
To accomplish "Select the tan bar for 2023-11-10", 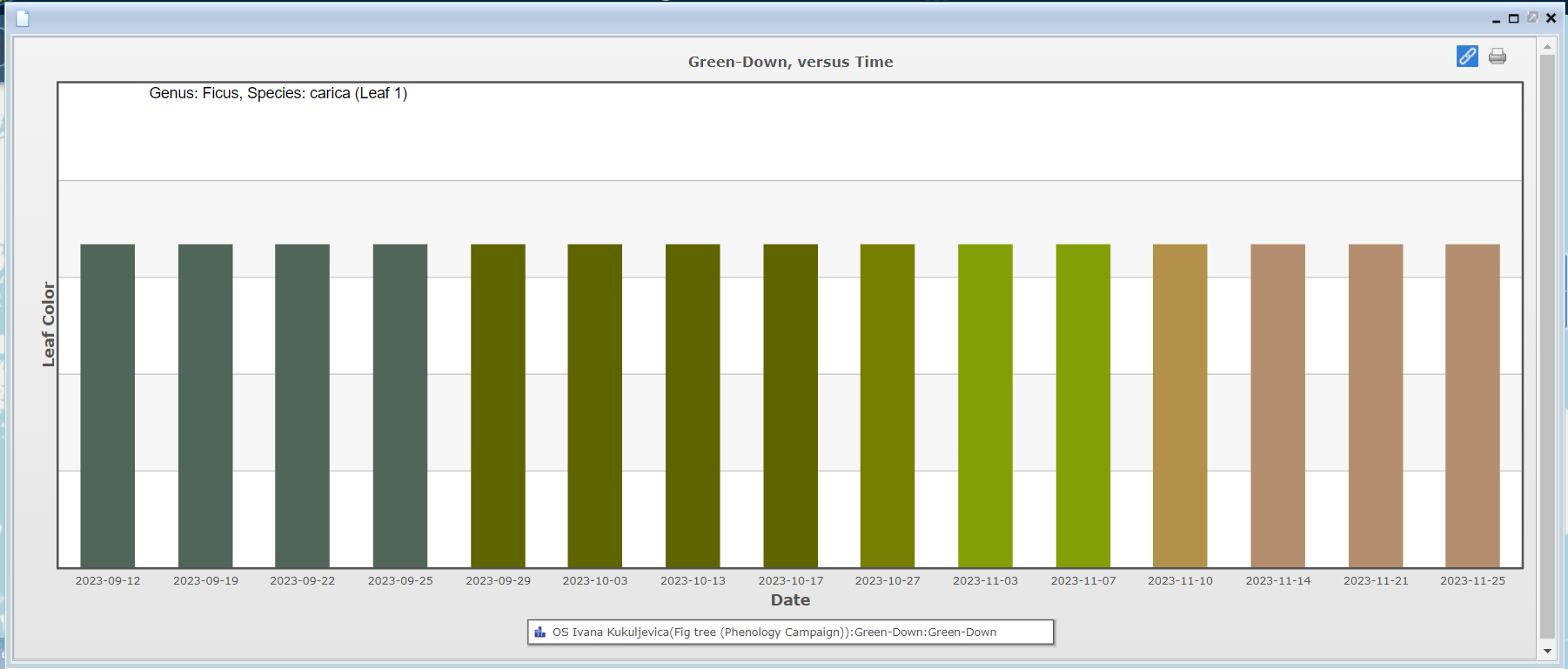I will tap(1180, 405).
